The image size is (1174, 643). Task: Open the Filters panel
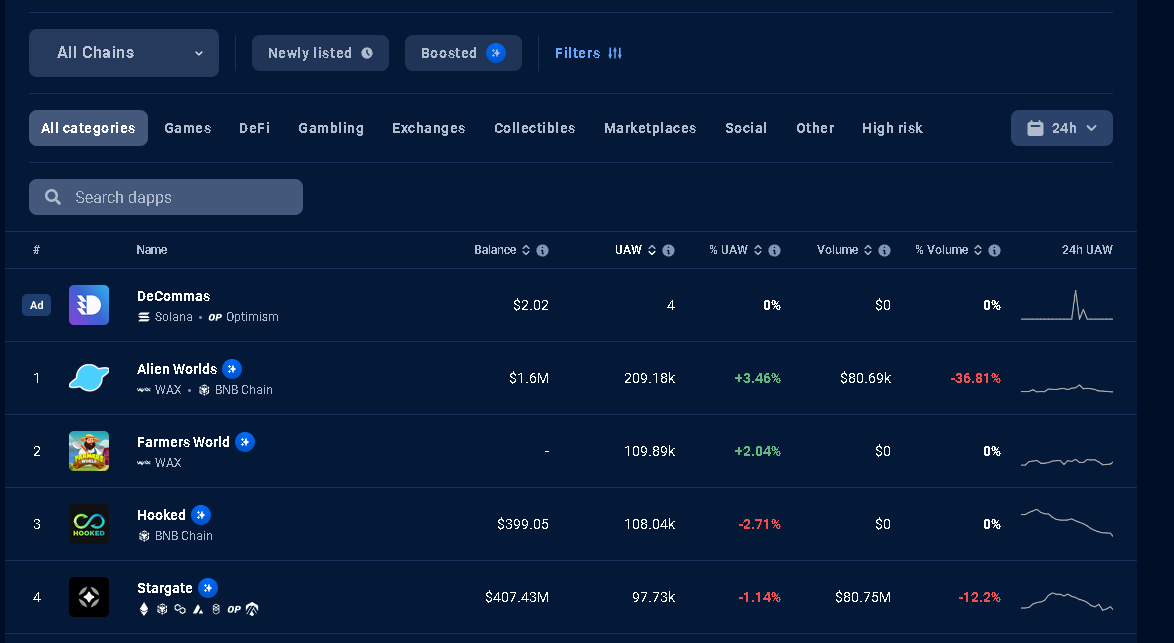tap(588, 53)
